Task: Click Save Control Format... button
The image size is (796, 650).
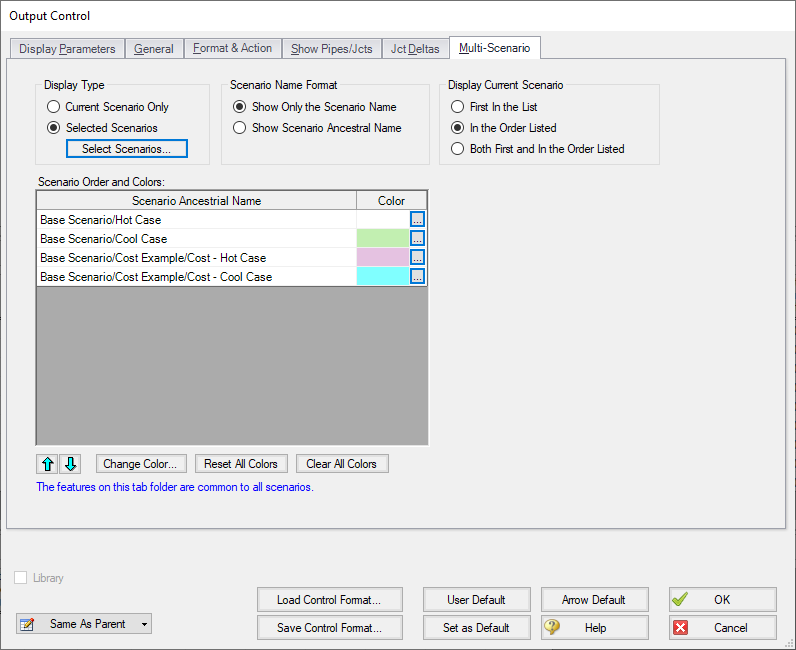Action: tap(329, 628)
